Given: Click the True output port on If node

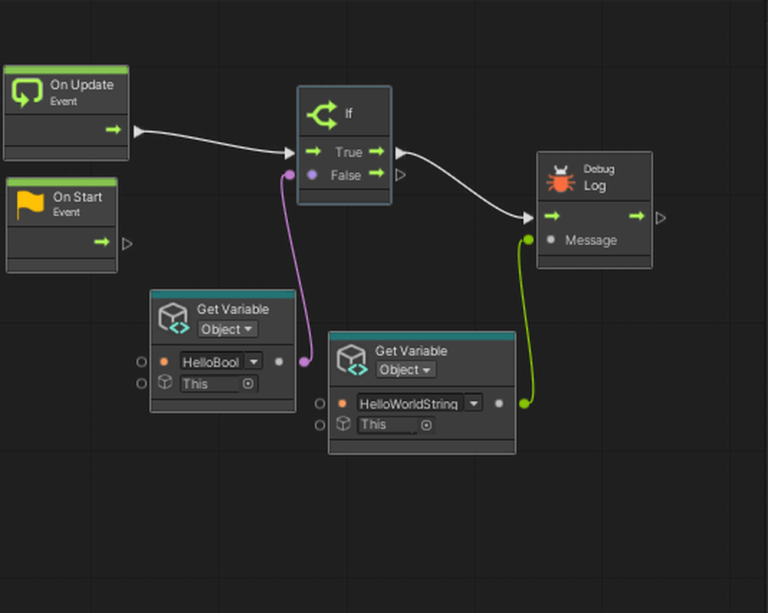Looking at the screenshot, I should (x=377, y=152).
